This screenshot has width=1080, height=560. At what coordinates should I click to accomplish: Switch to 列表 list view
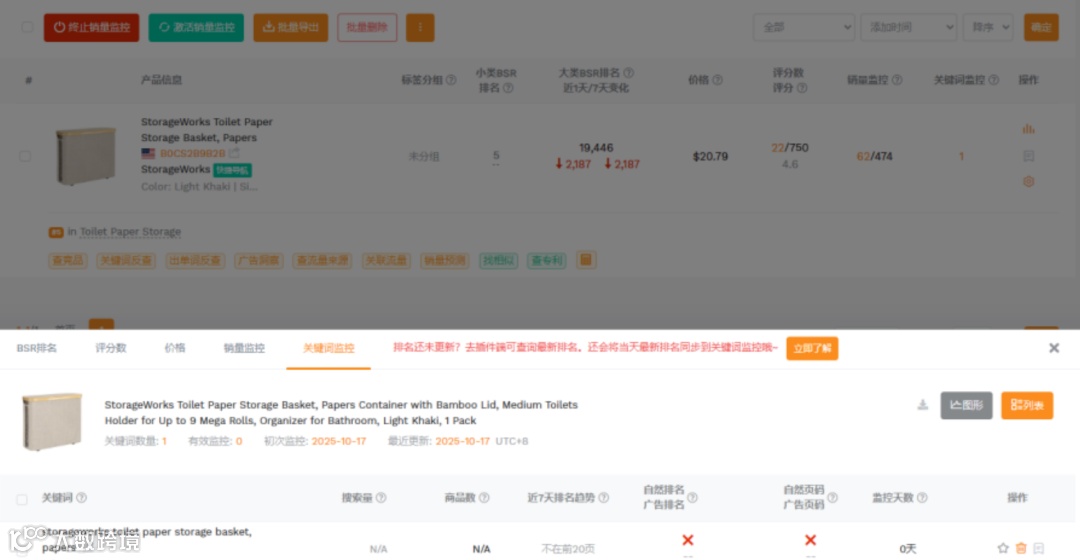click(x=1027, y=405)
